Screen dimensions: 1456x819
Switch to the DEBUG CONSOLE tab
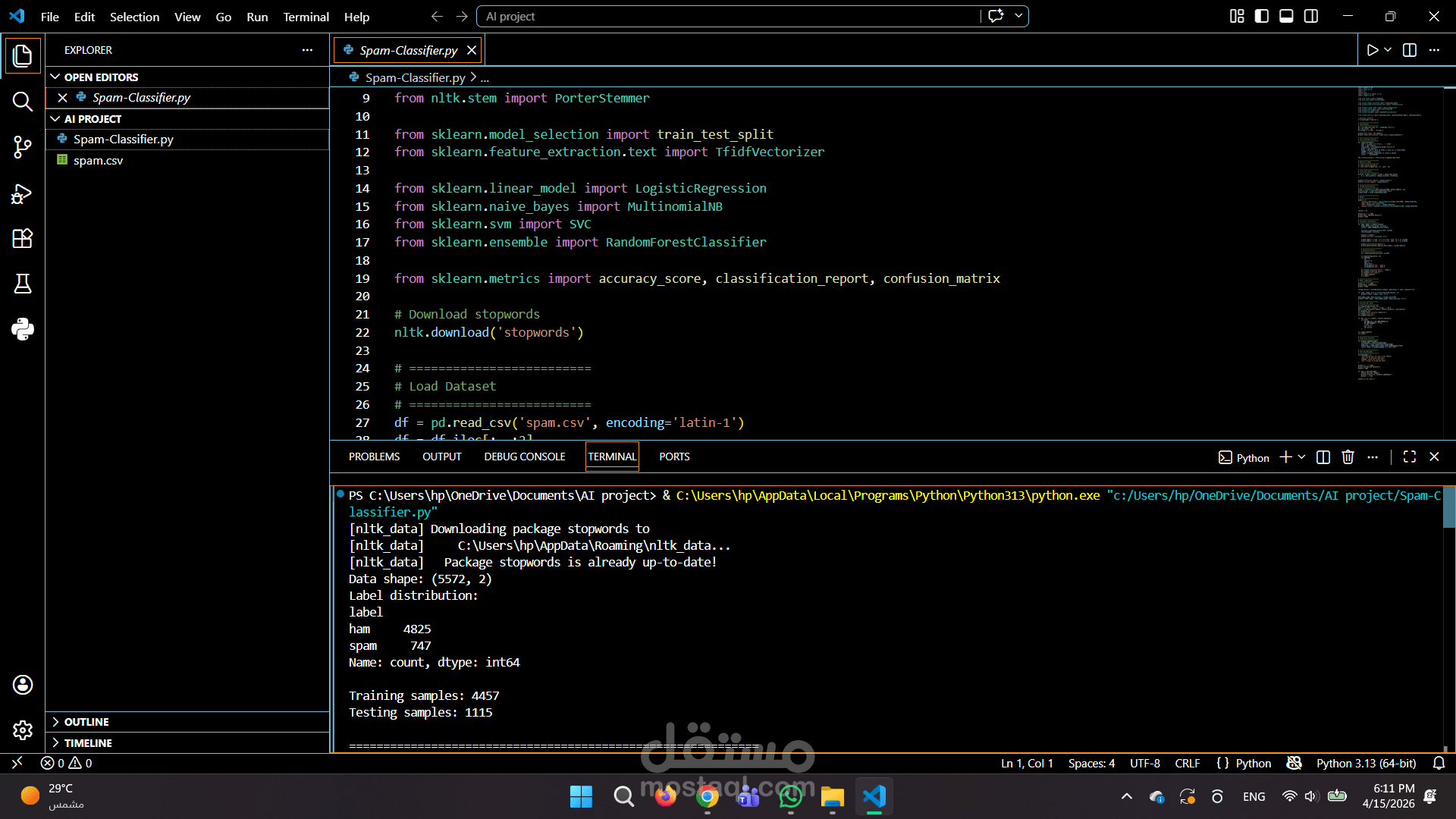[x=524, y=457]
